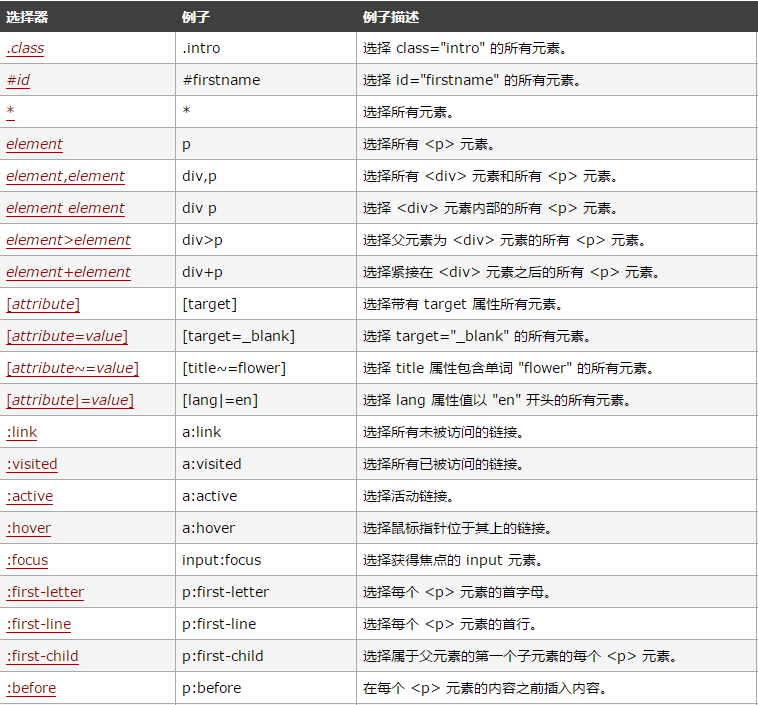Click description 选择所有元素
This screenshot has height=705, width=758.
click(x=408, y=112)
